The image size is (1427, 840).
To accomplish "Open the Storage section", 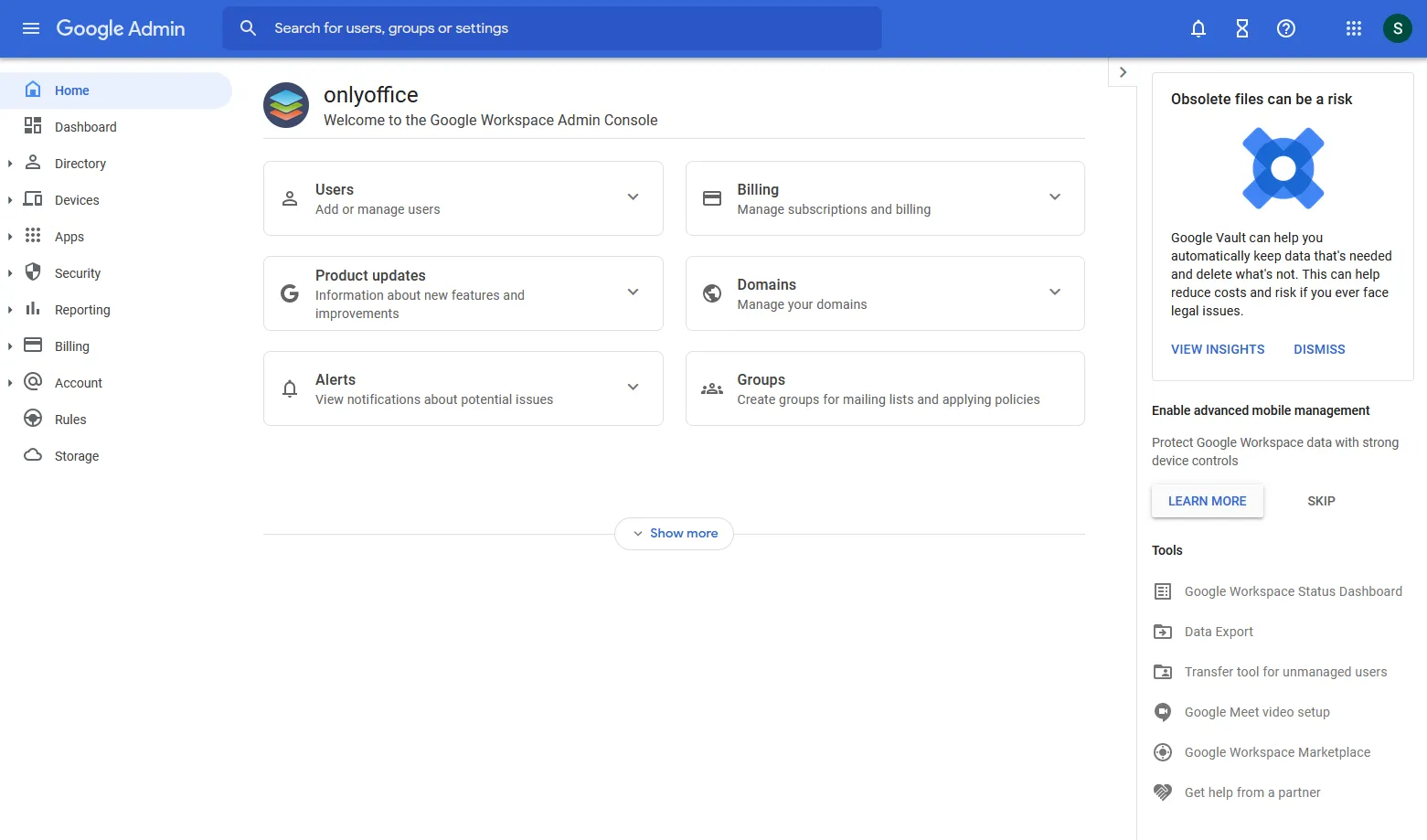I will [x=75, y=455].
